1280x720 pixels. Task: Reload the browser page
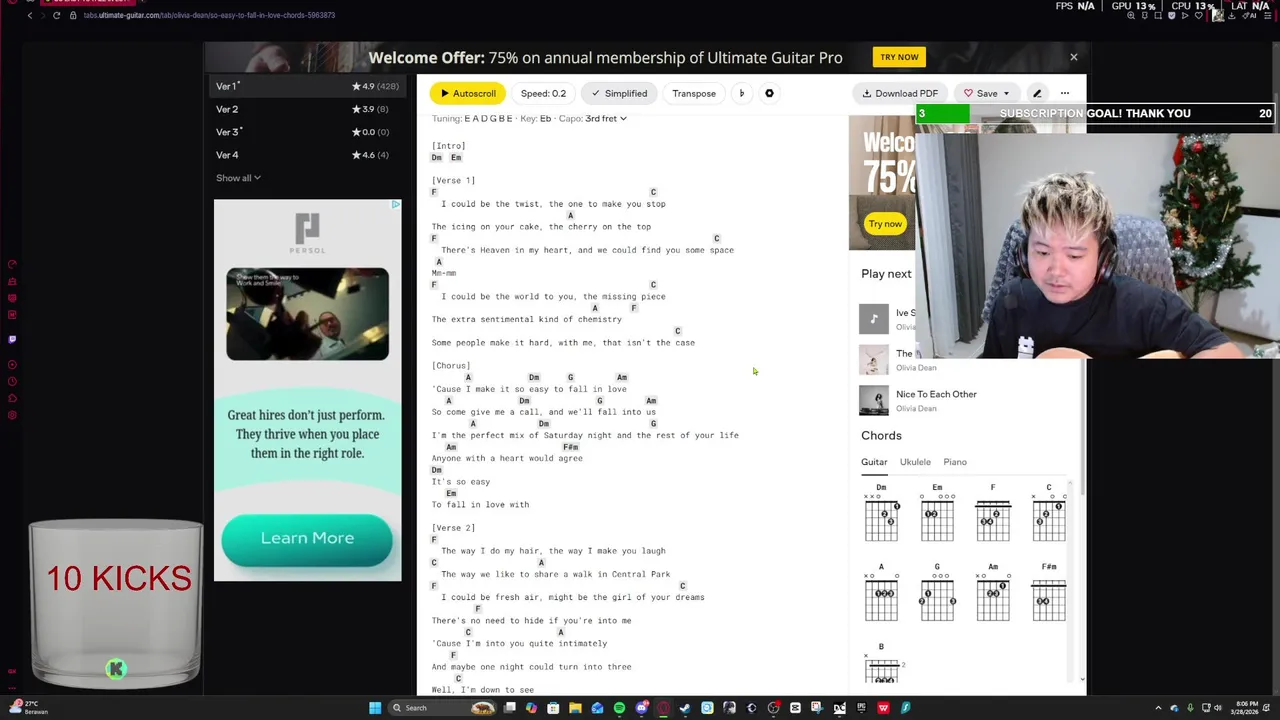click(x=56, y=15)
